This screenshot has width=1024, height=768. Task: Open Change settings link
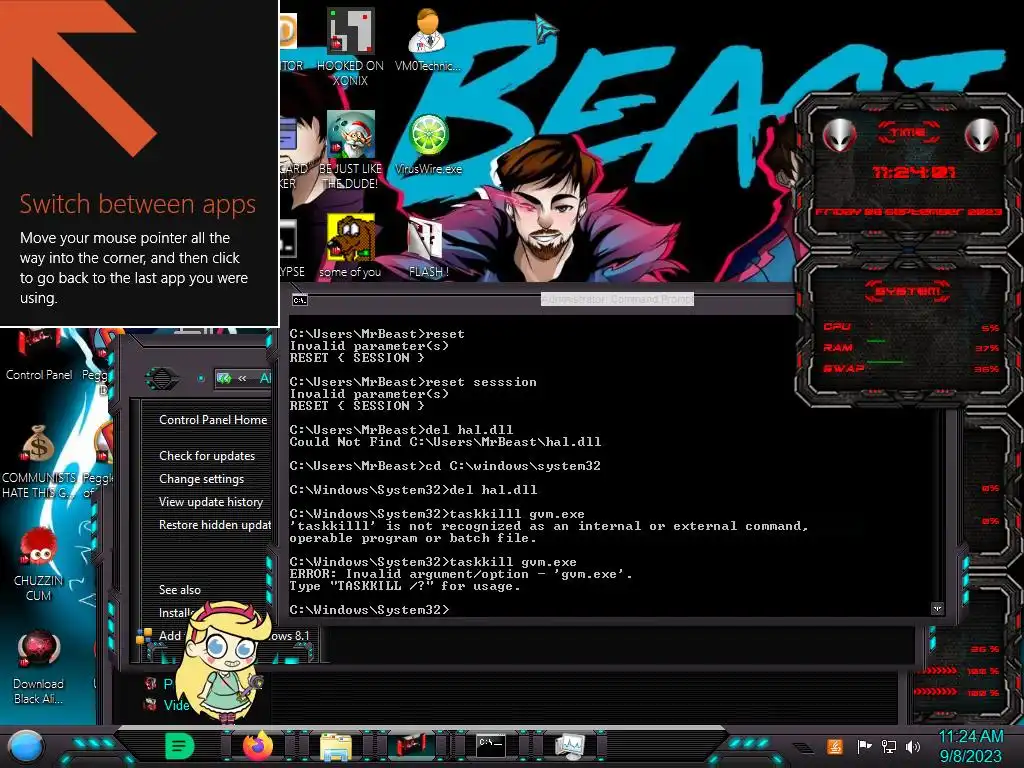coord(201,479)
